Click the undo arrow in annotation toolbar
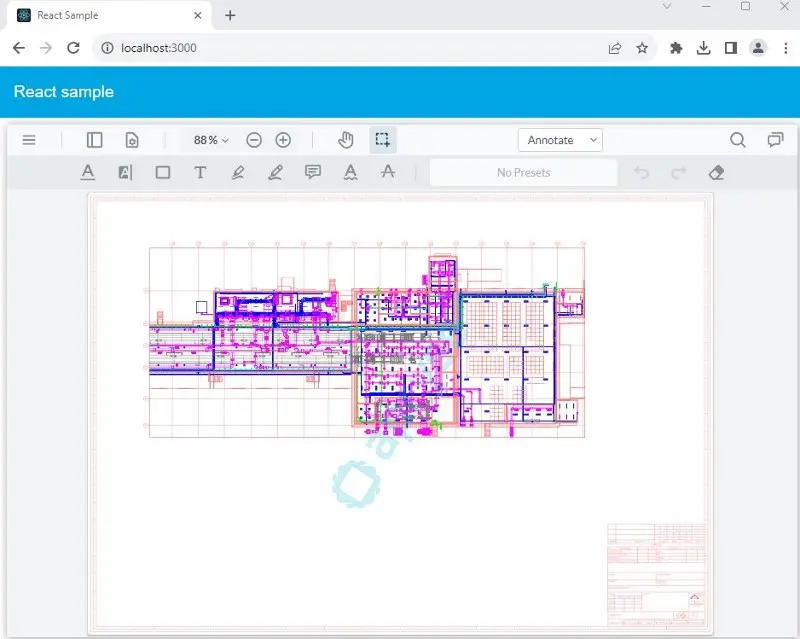800x639 pixels. tap(641, 173)
